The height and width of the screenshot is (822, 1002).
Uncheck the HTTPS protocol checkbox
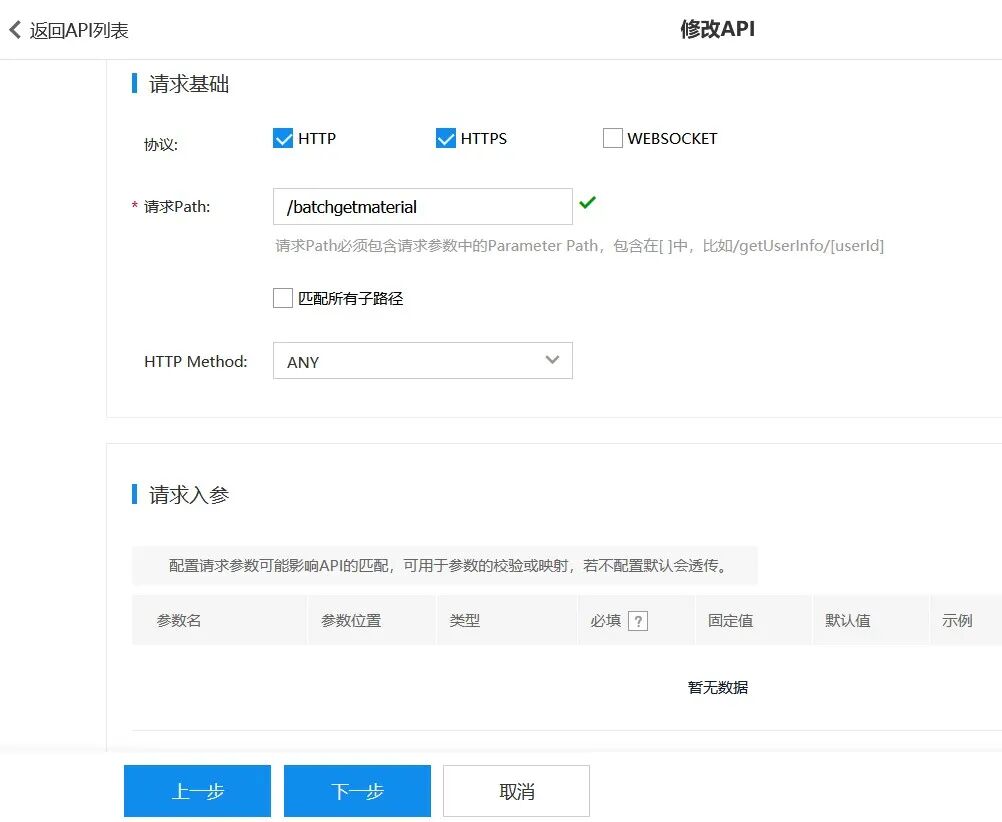coord(445,138)
